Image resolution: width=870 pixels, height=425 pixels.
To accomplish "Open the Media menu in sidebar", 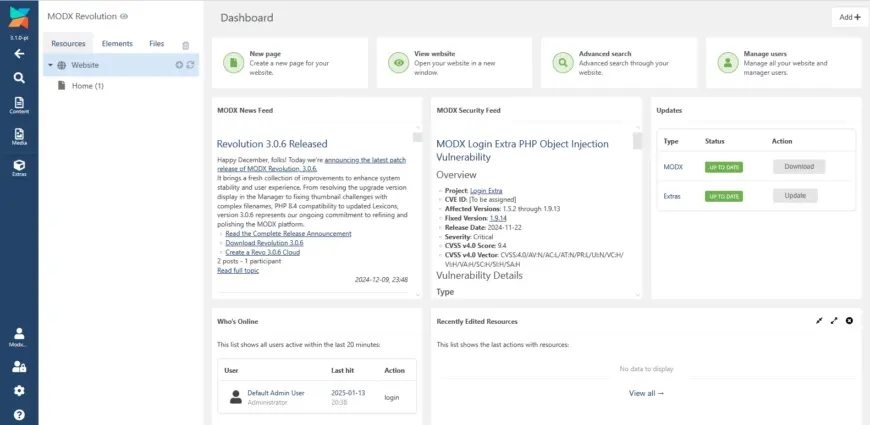I will click(19, 135).
